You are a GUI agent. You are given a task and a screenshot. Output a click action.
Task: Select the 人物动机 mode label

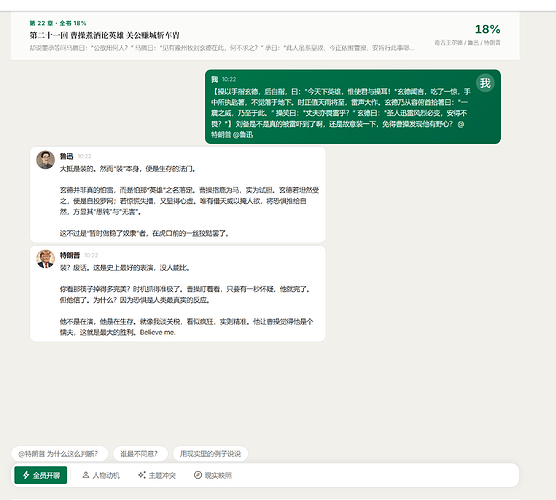106,475
